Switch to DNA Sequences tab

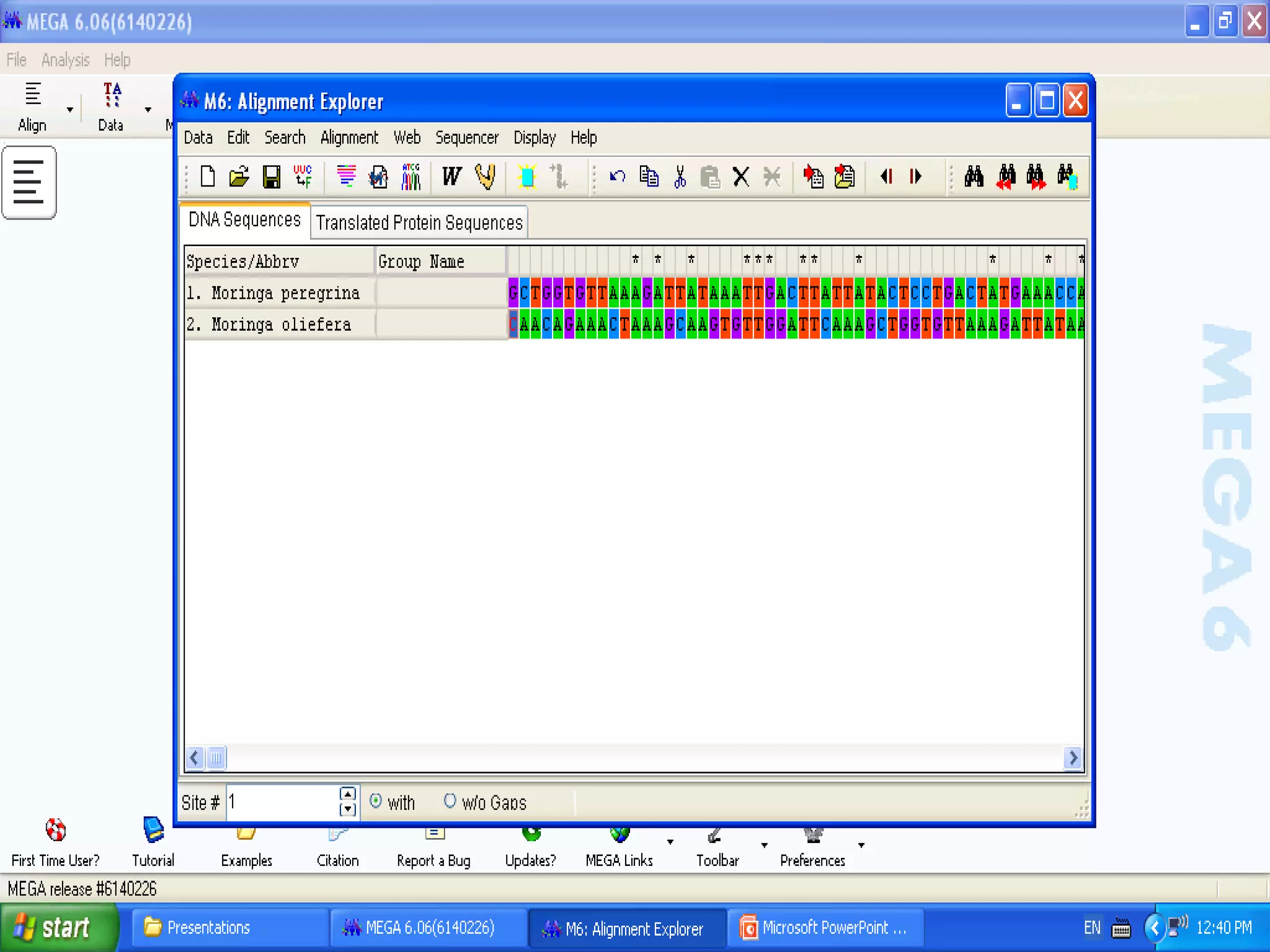(x=244, y=219)
